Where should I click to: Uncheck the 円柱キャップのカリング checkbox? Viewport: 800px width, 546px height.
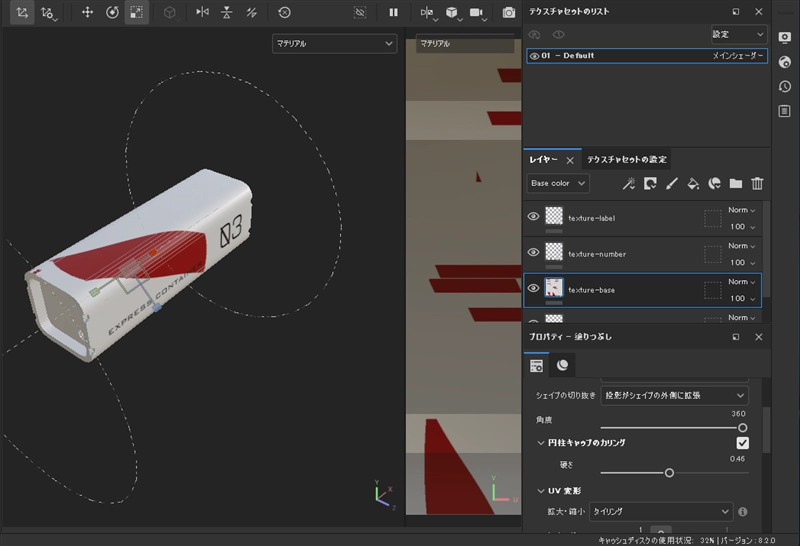tap(742, 443)
